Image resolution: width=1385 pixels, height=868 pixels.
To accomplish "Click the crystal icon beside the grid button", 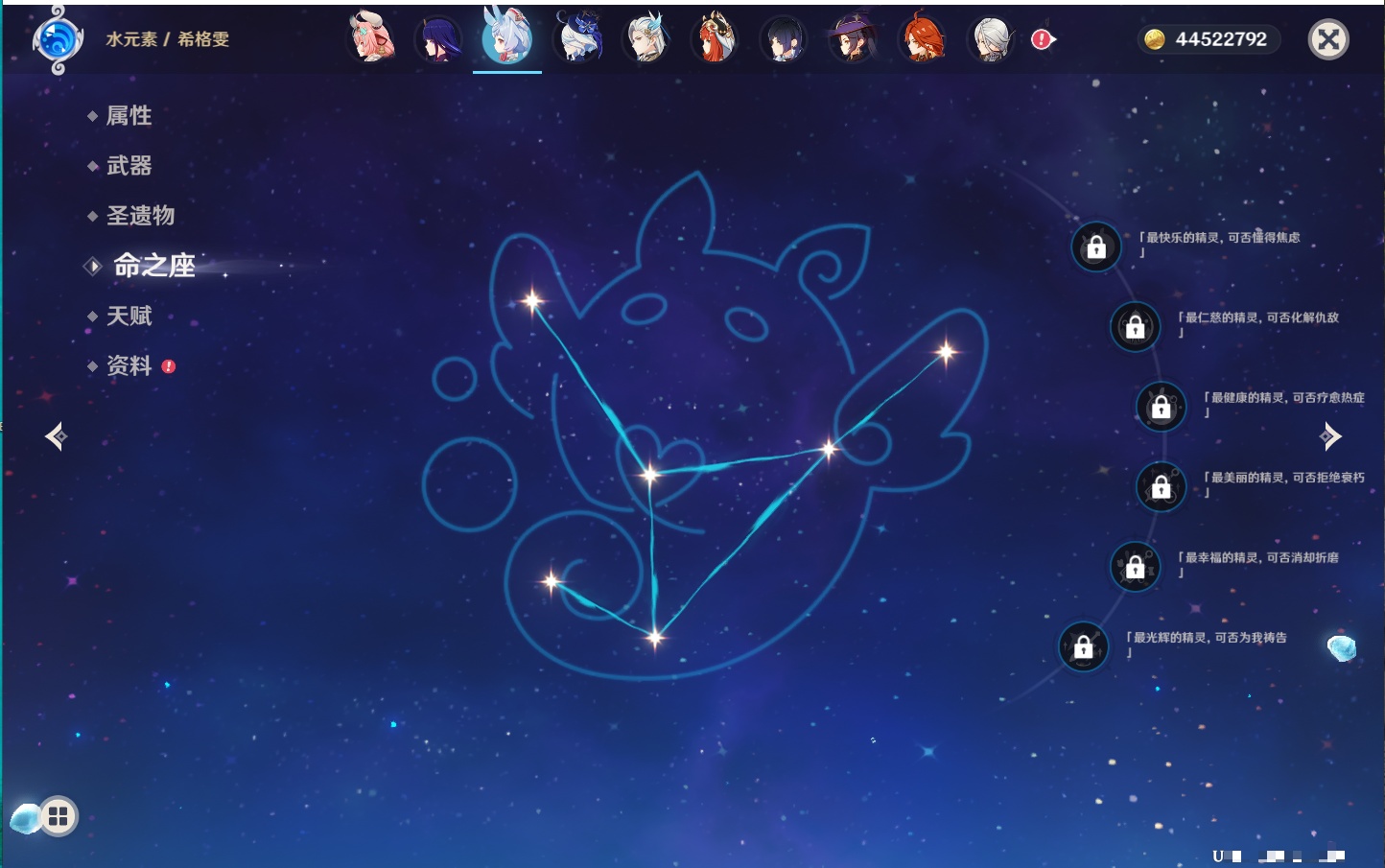I will 24,818.
